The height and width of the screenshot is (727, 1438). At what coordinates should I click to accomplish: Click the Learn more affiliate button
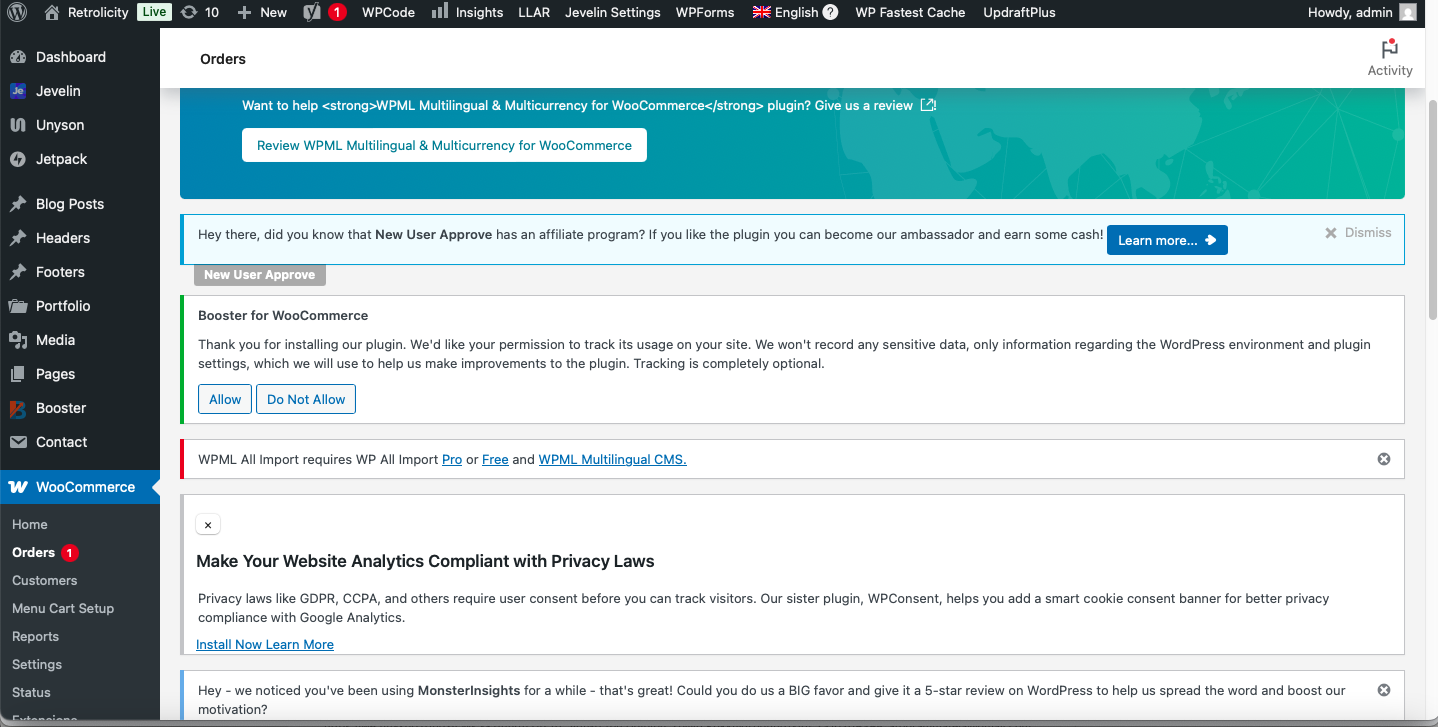pyautogui.click(x=1166, y=240)
